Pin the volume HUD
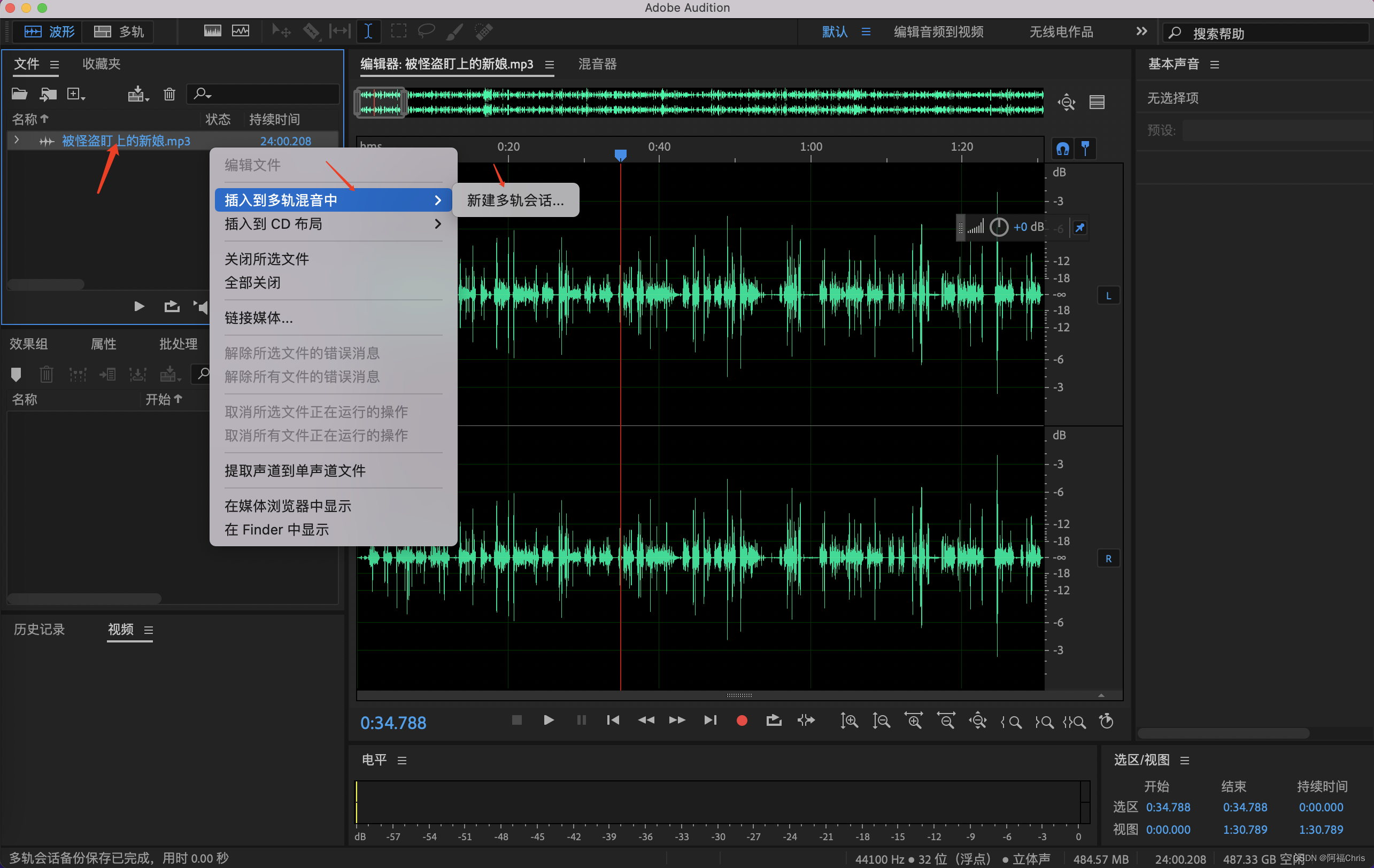This screenshot has height=868, width=1374. pyautogui.click(x=1079, y=228)
